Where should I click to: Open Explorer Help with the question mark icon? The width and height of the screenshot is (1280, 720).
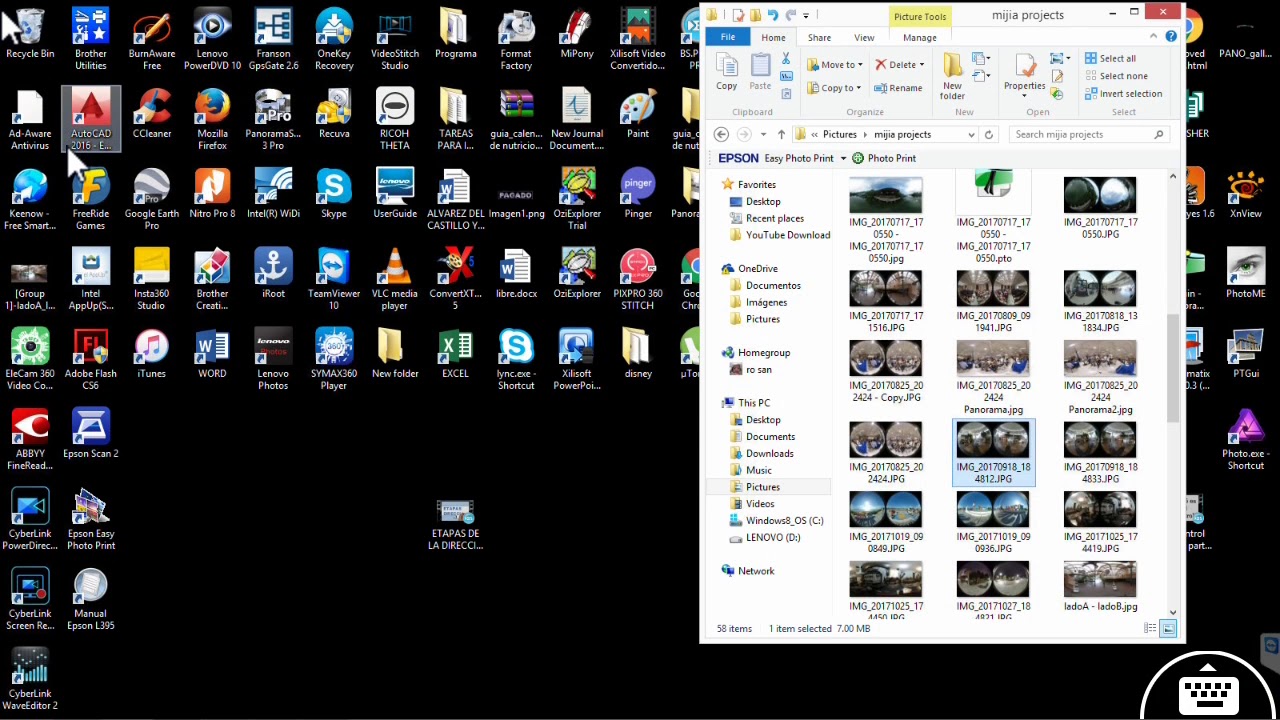1171,37
